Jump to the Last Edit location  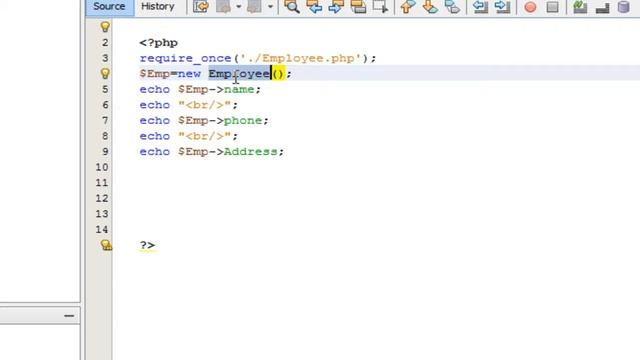coord(201,7)
